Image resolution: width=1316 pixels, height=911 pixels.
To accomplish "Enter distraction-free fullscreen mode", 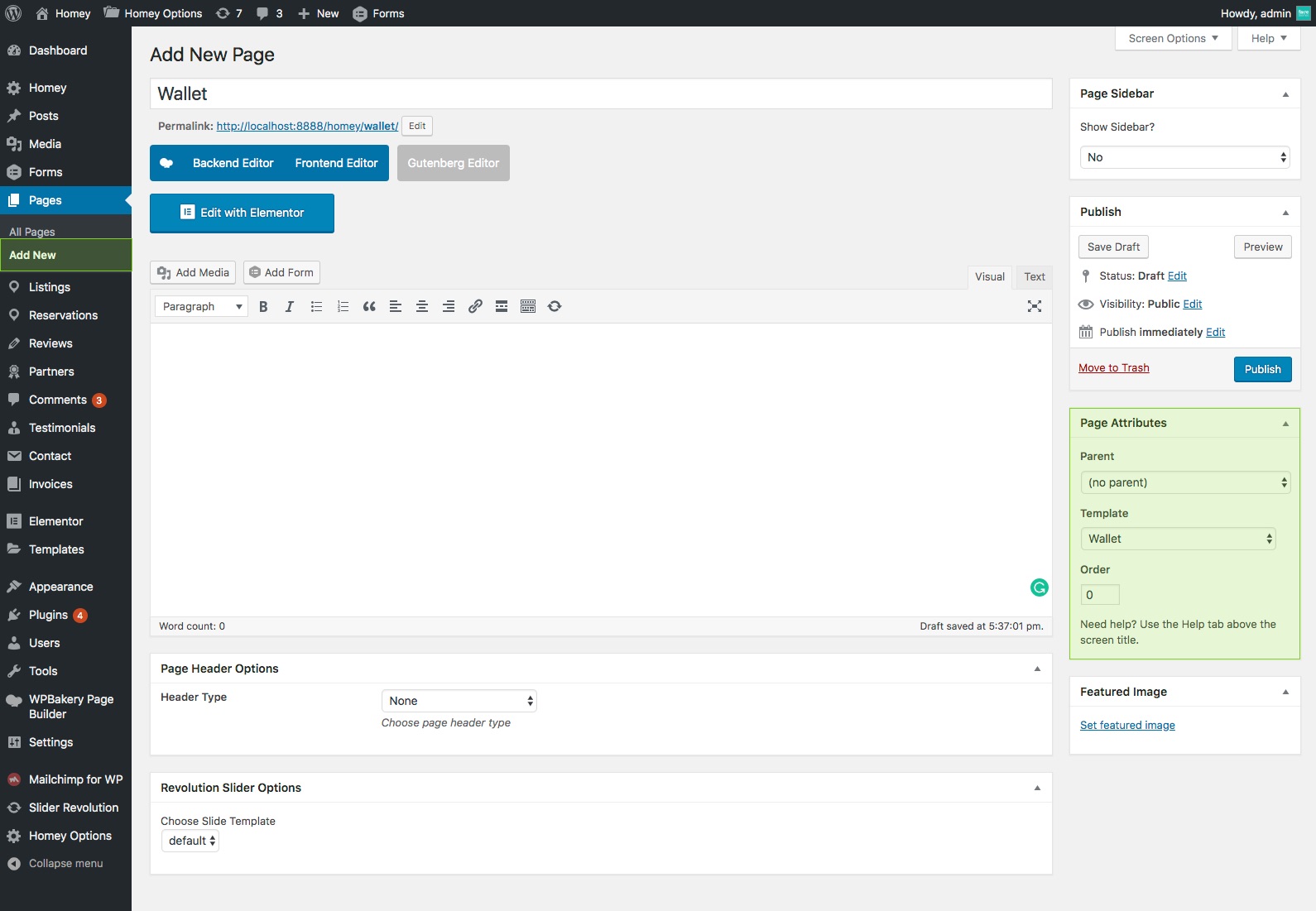I will pyautogui.click(x=1035, y=306).
